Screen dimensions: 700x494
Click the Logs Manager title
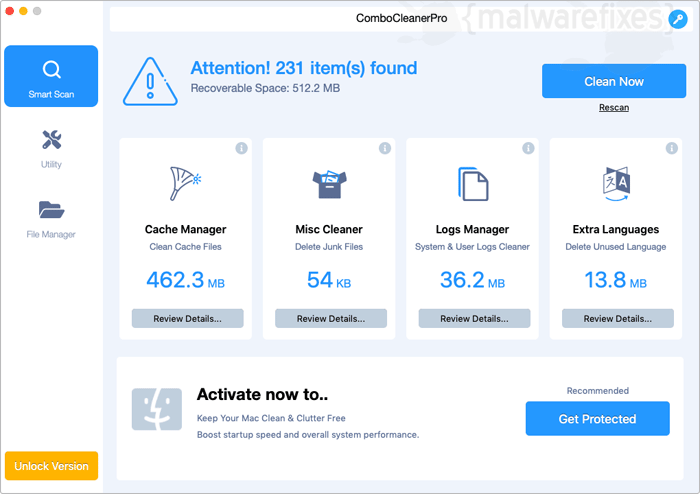point(472,229)
